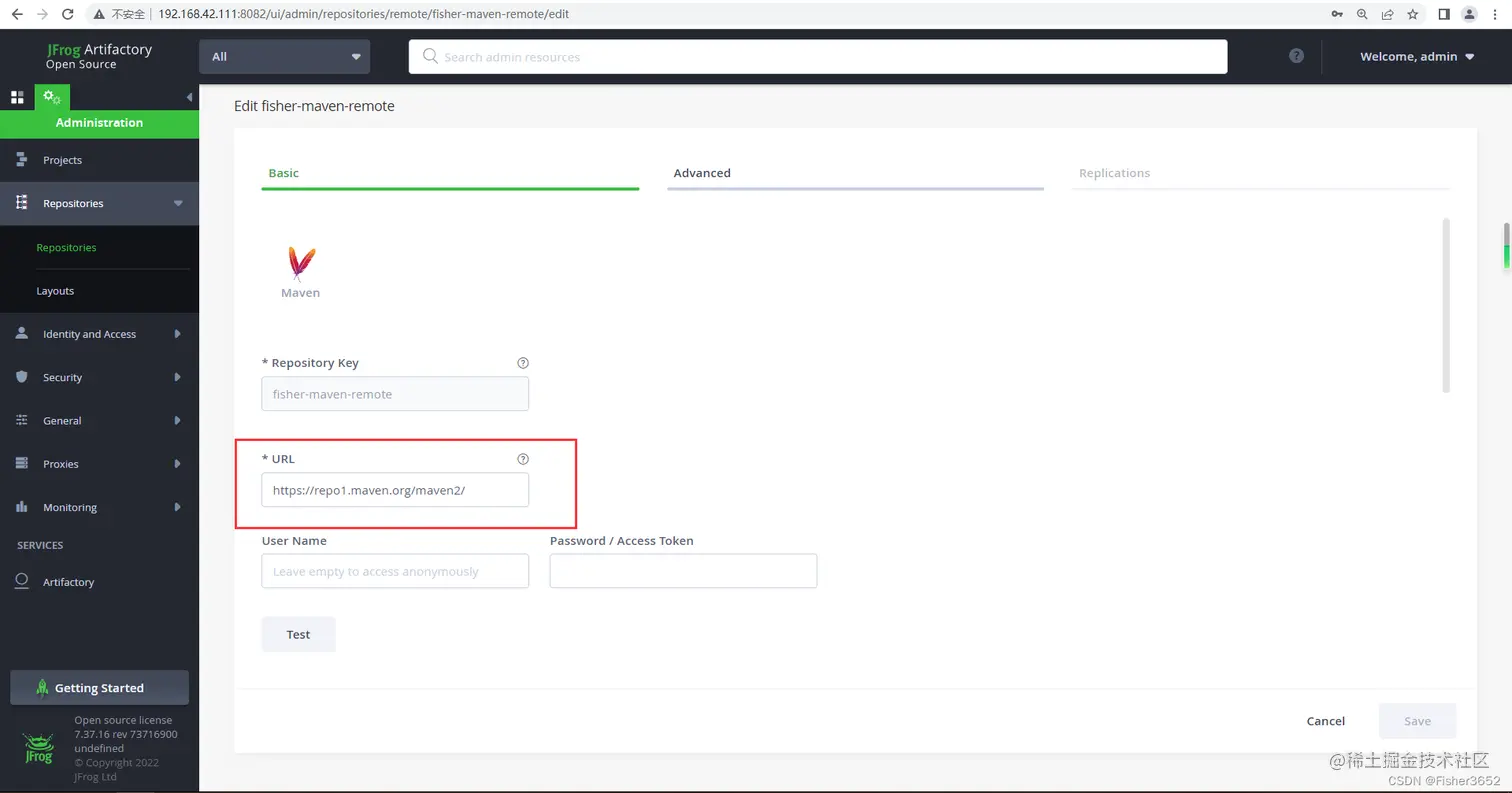1512x793 pixels.
Task: Click the Cancel button
Action: click(x=1325, y=720)
